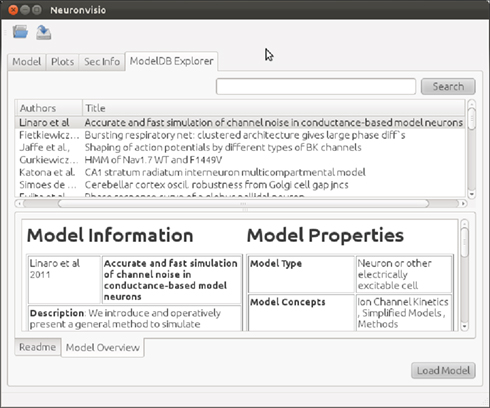This screenshot has width=490, height=408.
Task: Switch to the Model tab
Action: [27, 62]
